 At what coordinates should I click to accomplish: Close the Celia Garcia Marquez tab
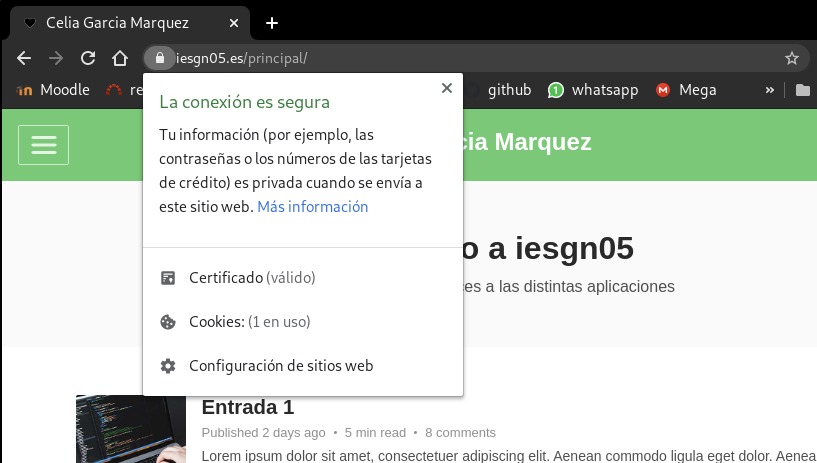click(234, 23)
